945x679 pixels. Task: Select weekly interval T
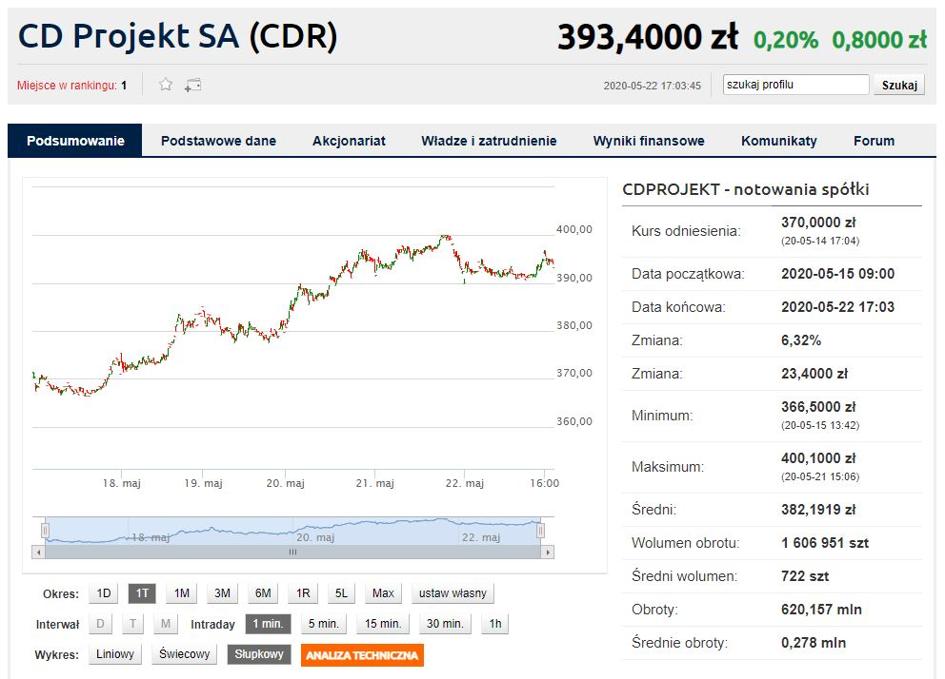pos(133,624)
